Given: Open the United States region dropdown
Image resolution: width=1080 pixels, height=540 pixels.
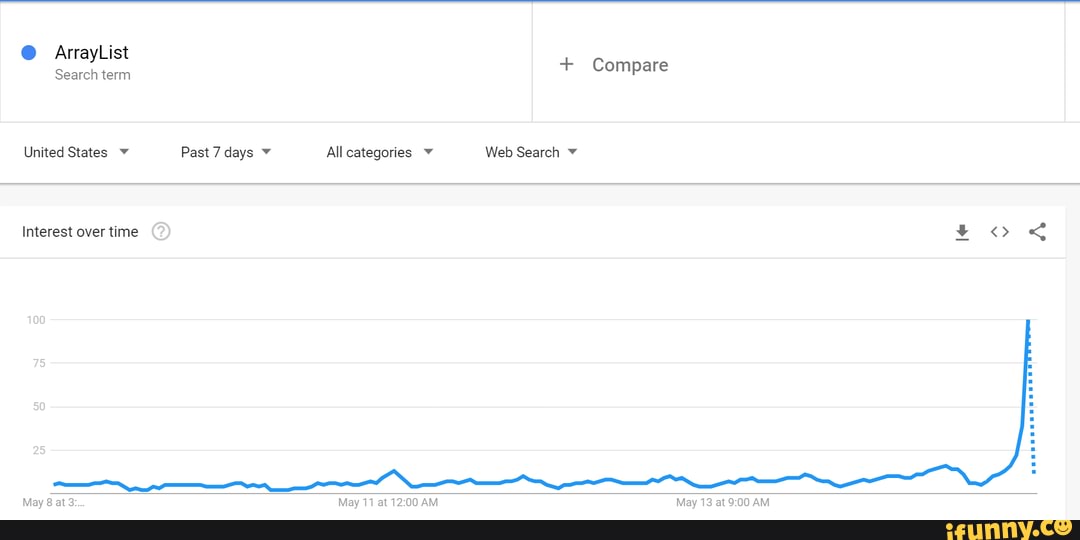Looking at the screenshot, I should coord(77,152).
